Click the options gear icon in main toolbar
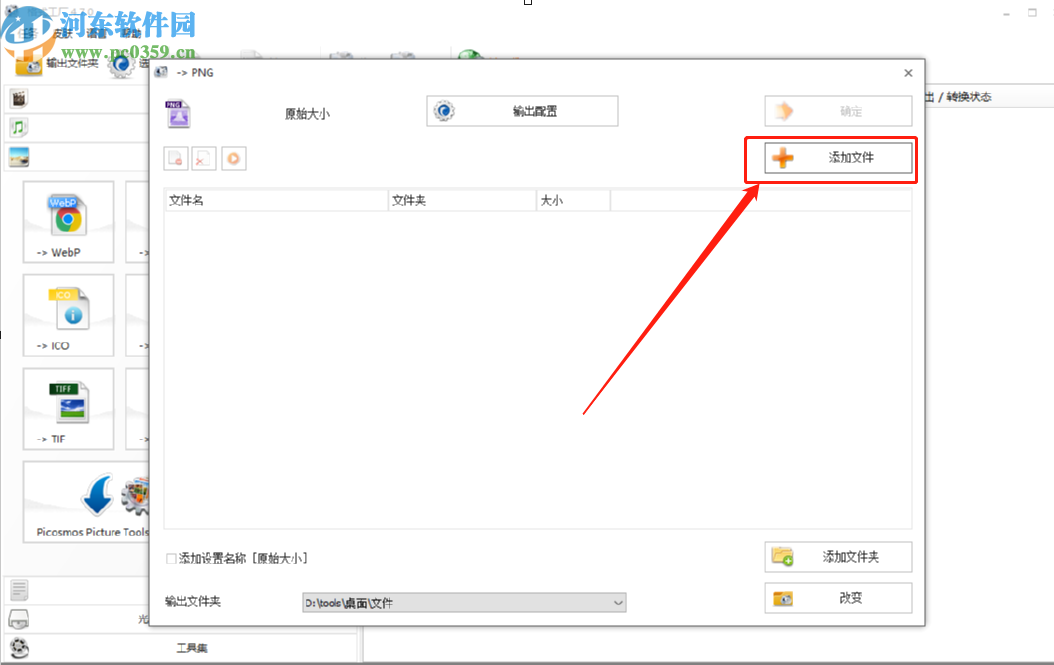This screenshot has width=1054, height=665. pos(121,65)
